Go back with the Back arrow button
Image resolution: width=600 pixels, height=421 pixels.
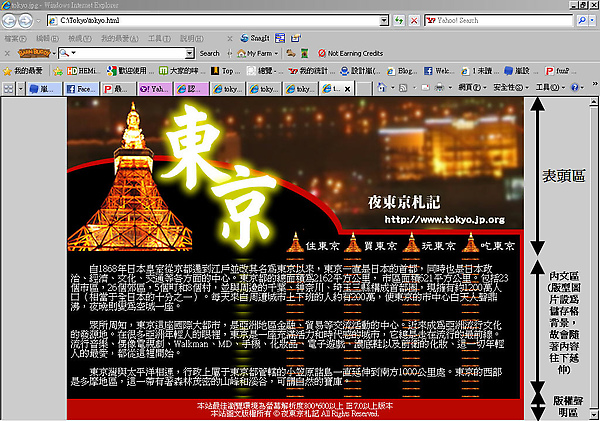9,21
